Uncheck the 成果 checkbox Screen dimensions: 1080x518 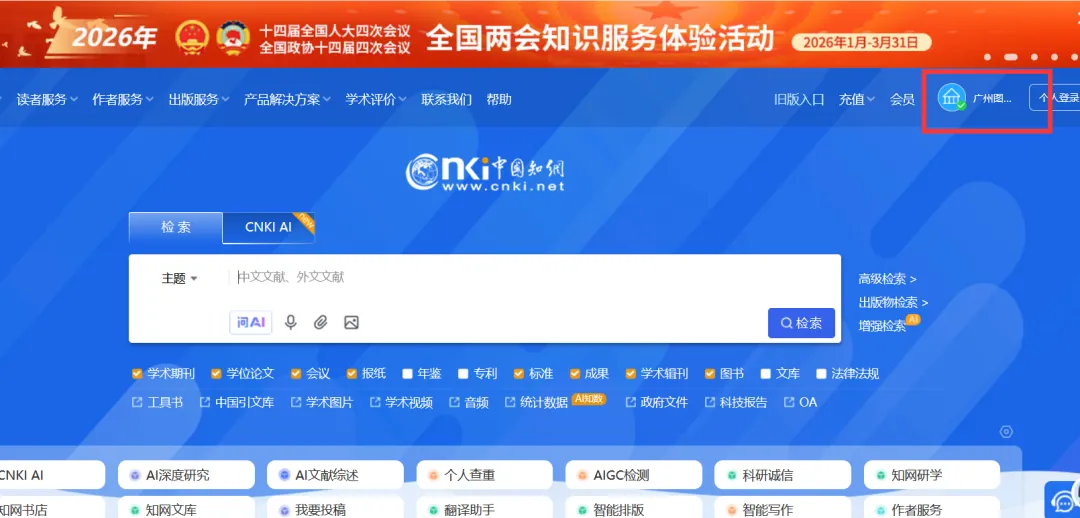[x=575, y=374]
